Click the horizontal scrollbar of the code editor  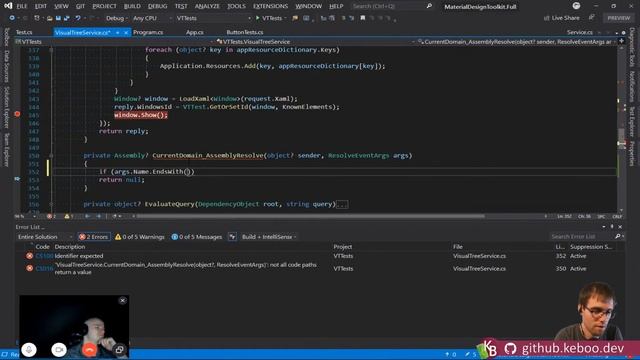pyautogui.click(x=310, y=216)
